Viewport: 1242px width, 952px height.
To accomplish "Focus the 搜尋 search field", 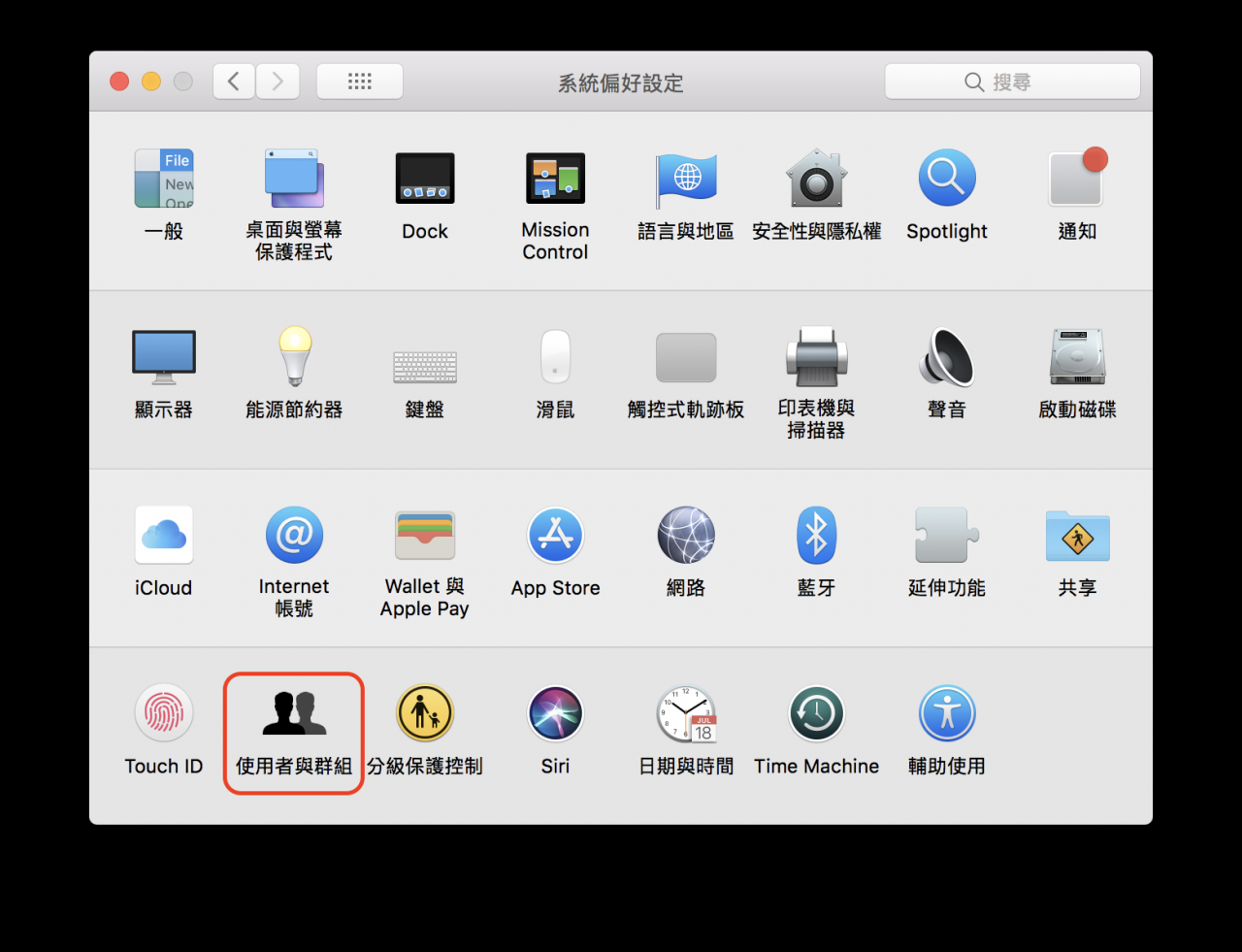I will point(1012,82).
